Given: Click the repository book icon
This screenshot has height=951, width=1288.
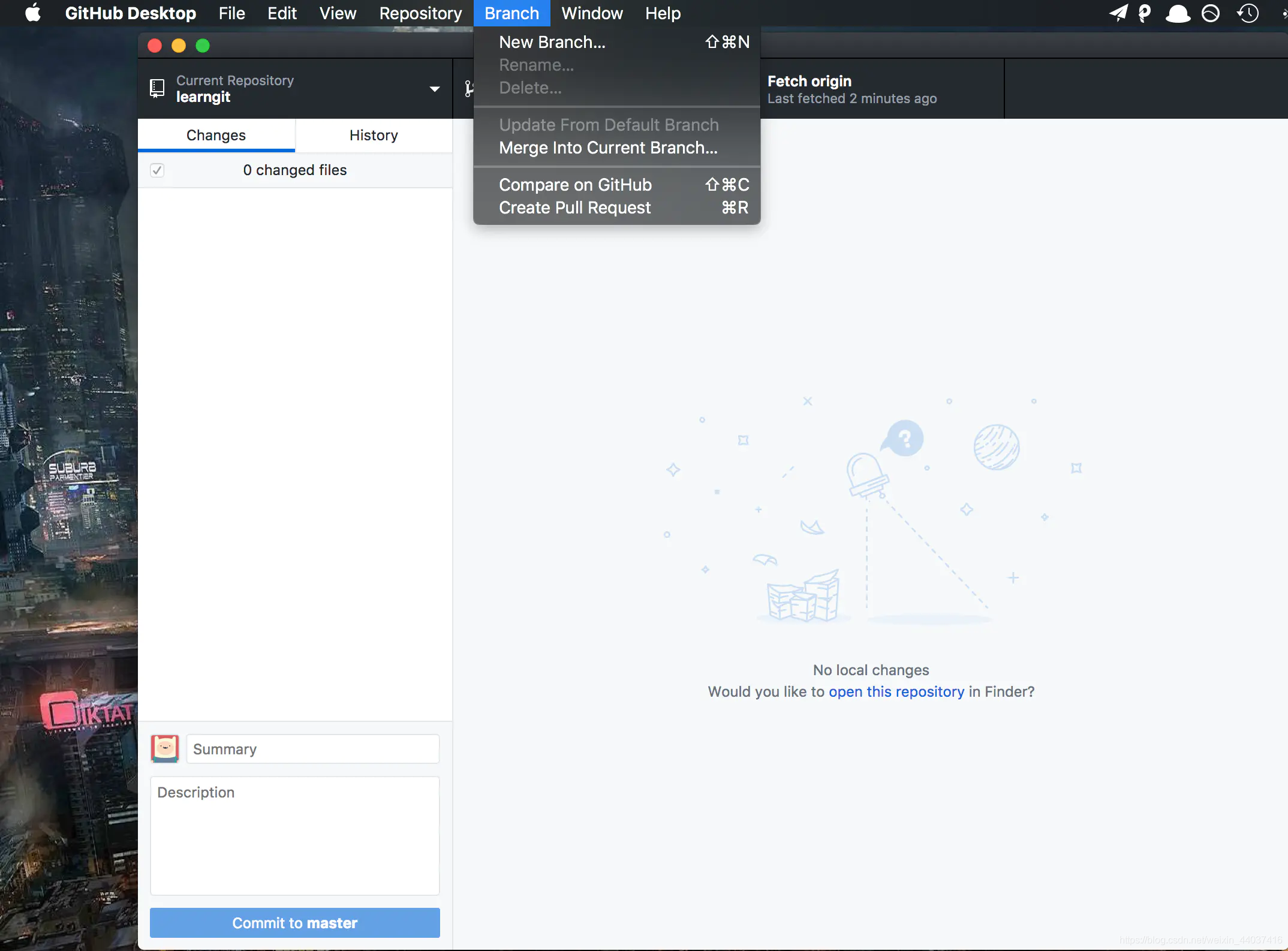Looking at the screenshot, I should (x=157, y=89).
